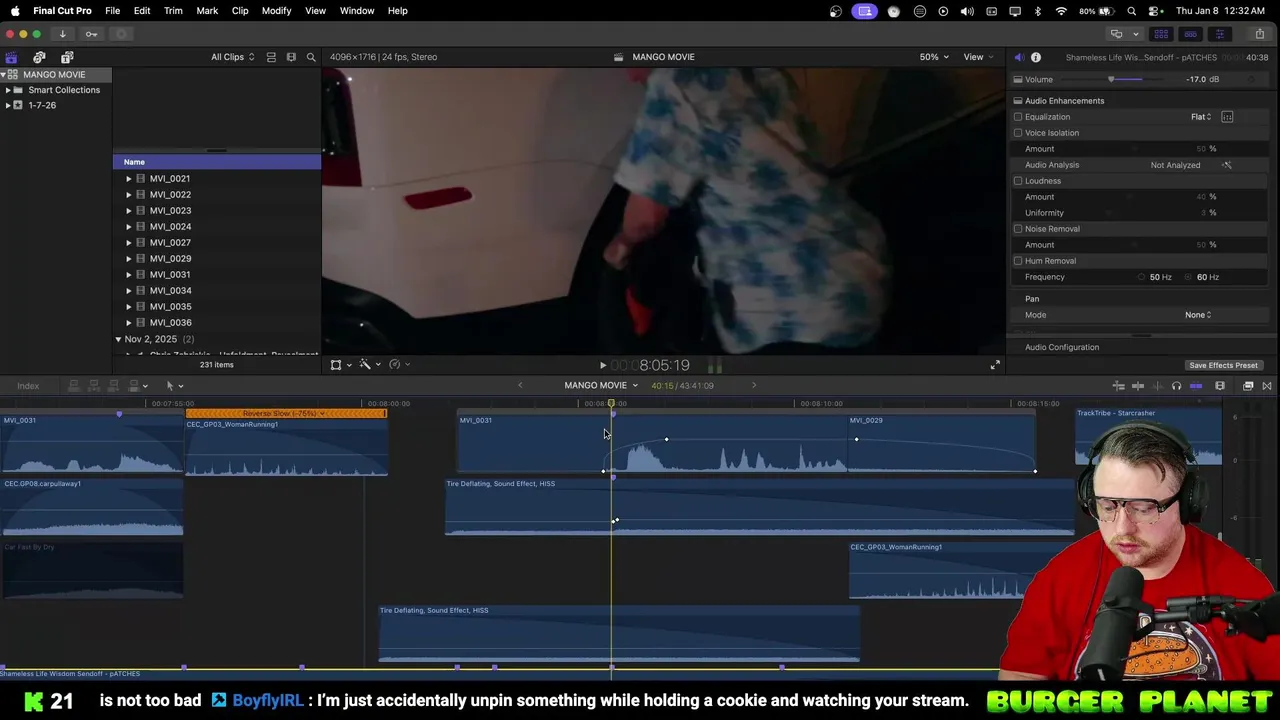Open the Clip menu

point(240,11)
